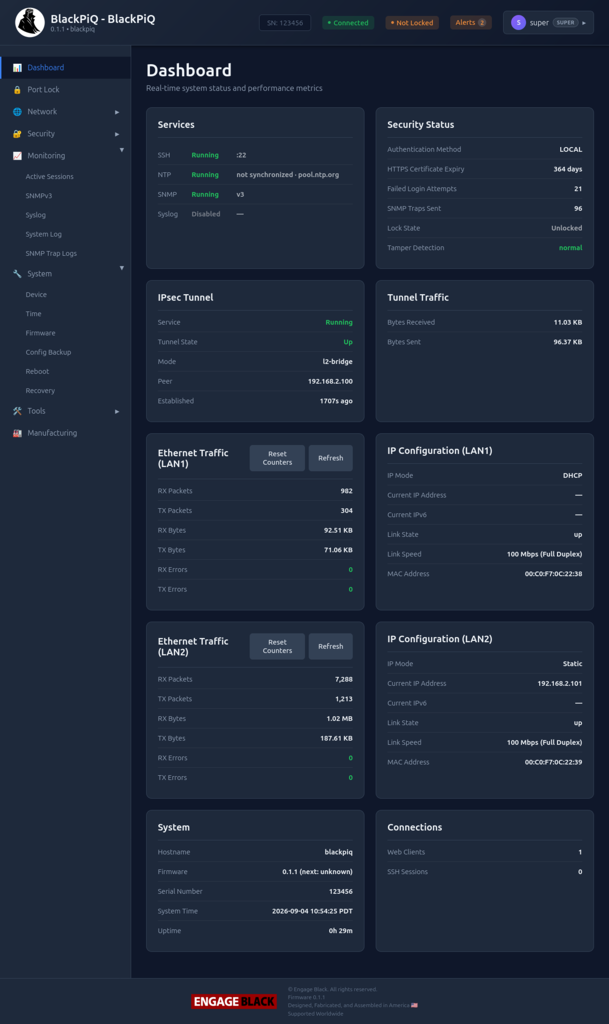The width and height of the screenshot is (609, 1024).
Task: Click the BlackPiQ detective logo
Action: (29, 22)
